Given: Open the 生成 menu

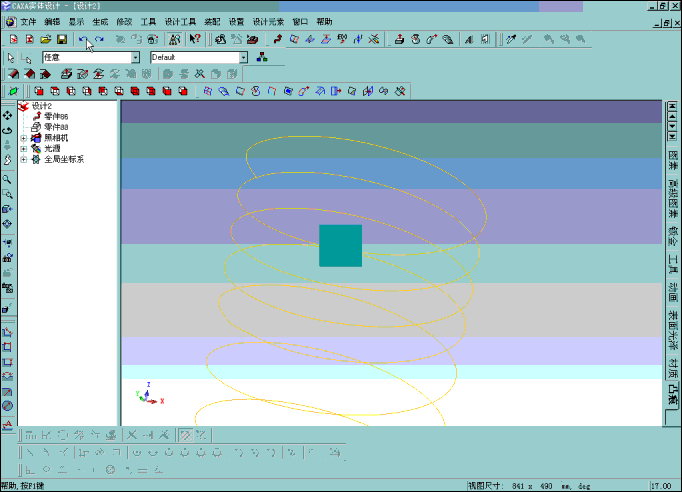Looking at the screenshot, I should pos(100,22).
